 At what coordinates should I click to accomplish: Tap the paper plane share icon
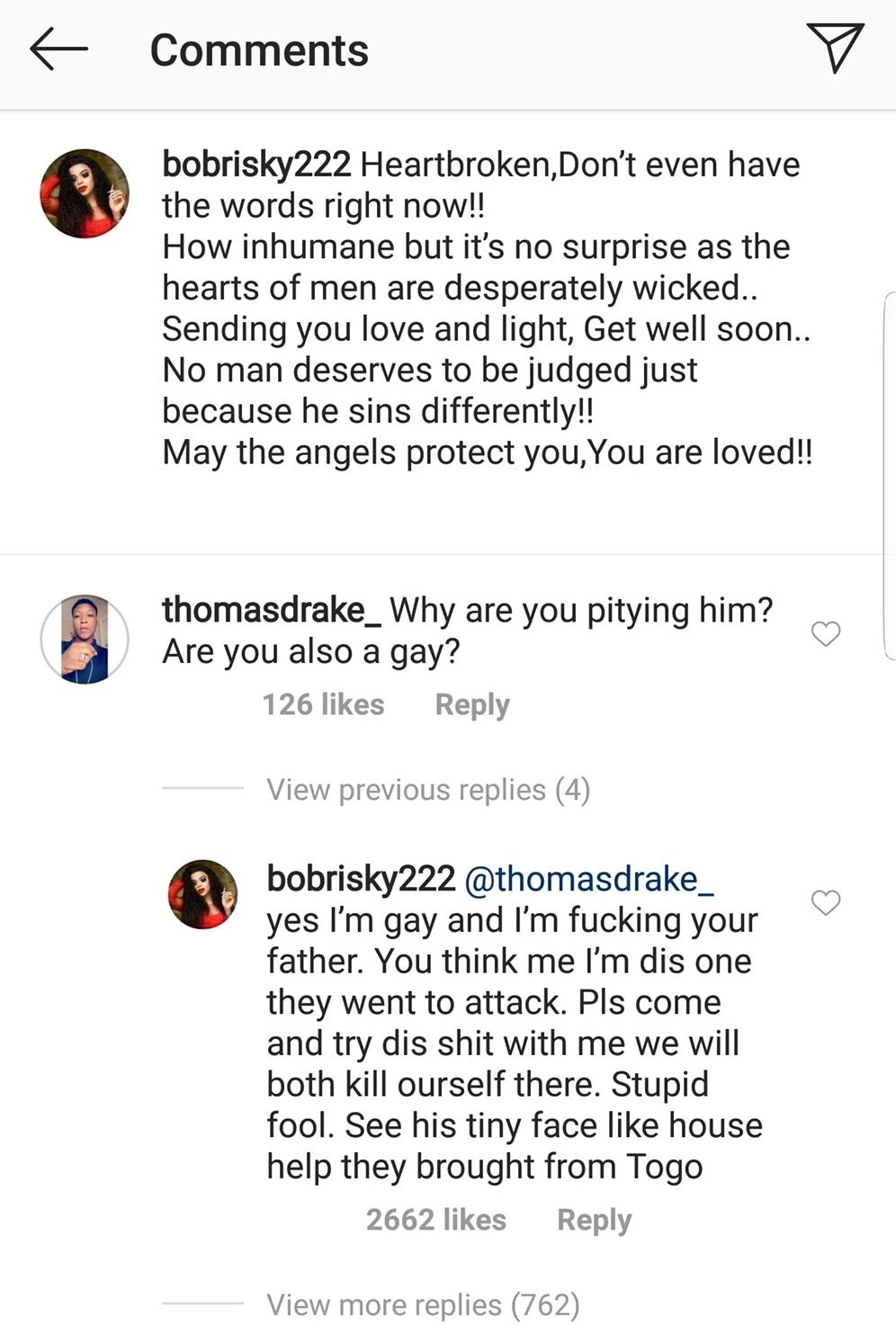(x=835, y=48)
